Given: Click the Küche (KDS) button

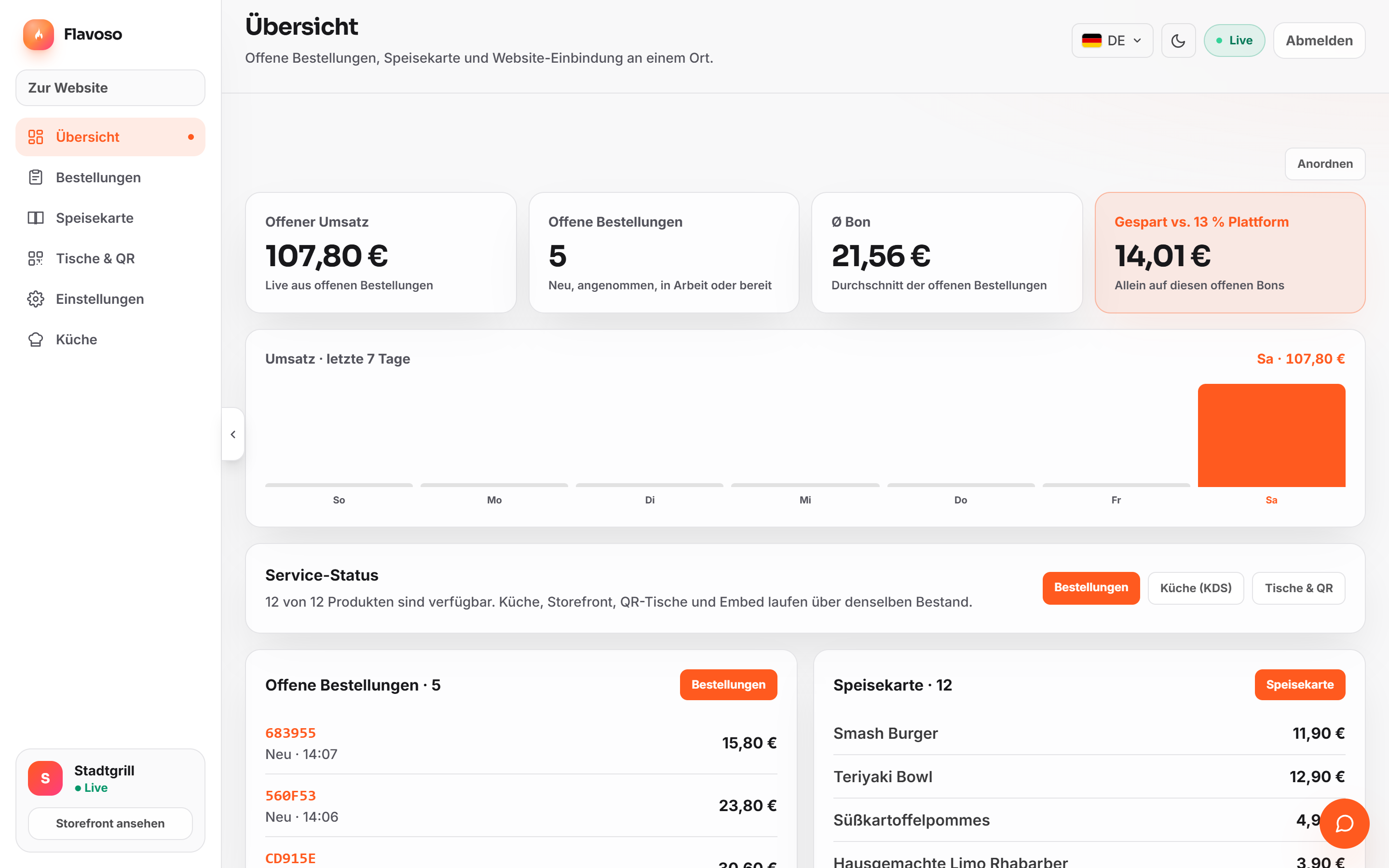Looking at the screenshot, I should click(1196, 588).
